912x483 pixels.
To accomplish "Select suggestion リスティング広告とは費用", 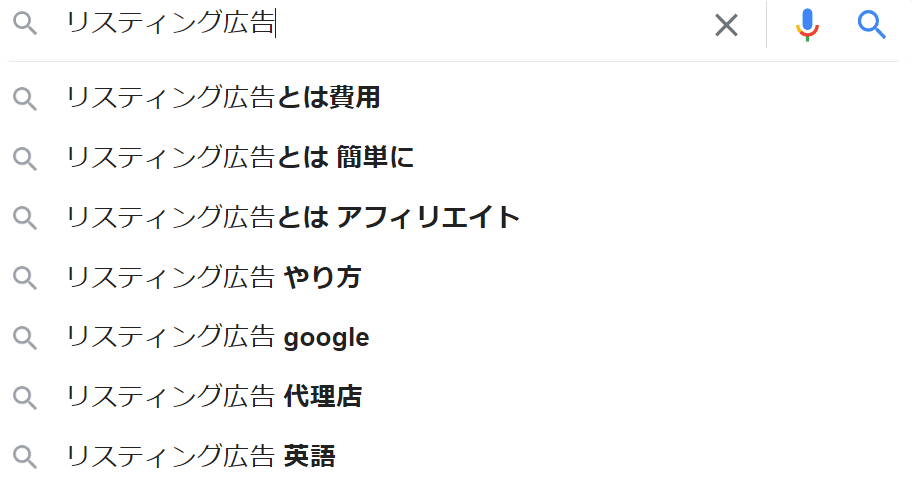I will pos(223,98).
